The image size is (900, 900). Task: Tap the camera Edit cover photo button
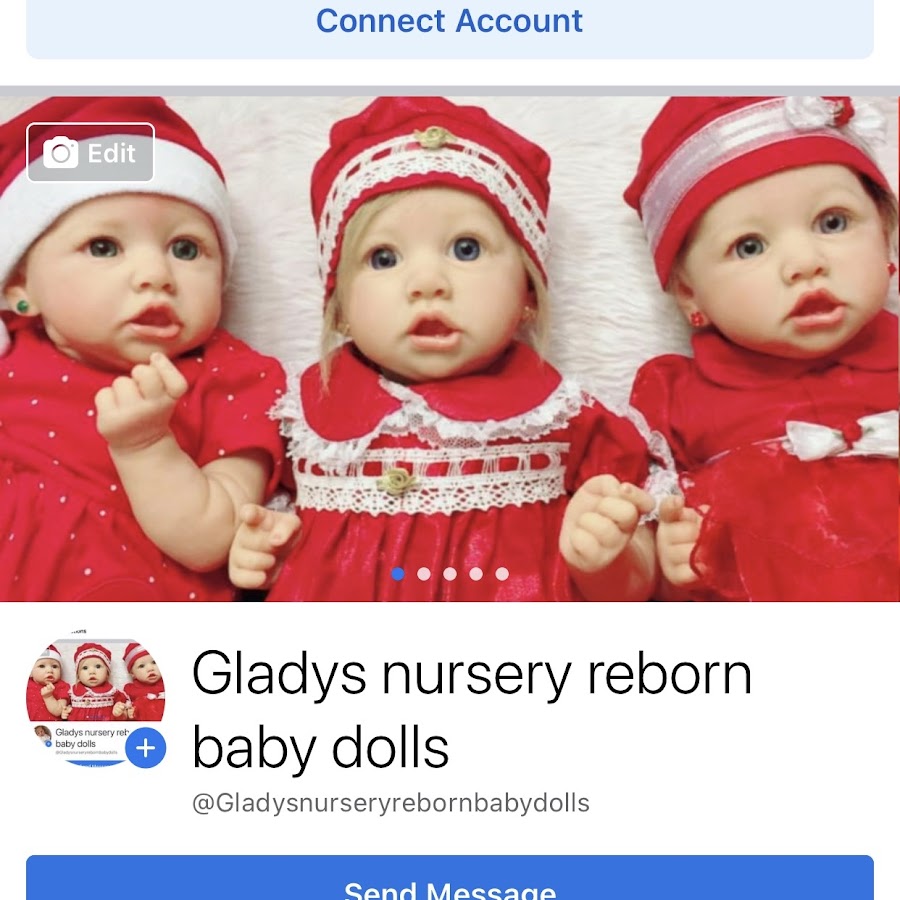click(x=90, y=153)
